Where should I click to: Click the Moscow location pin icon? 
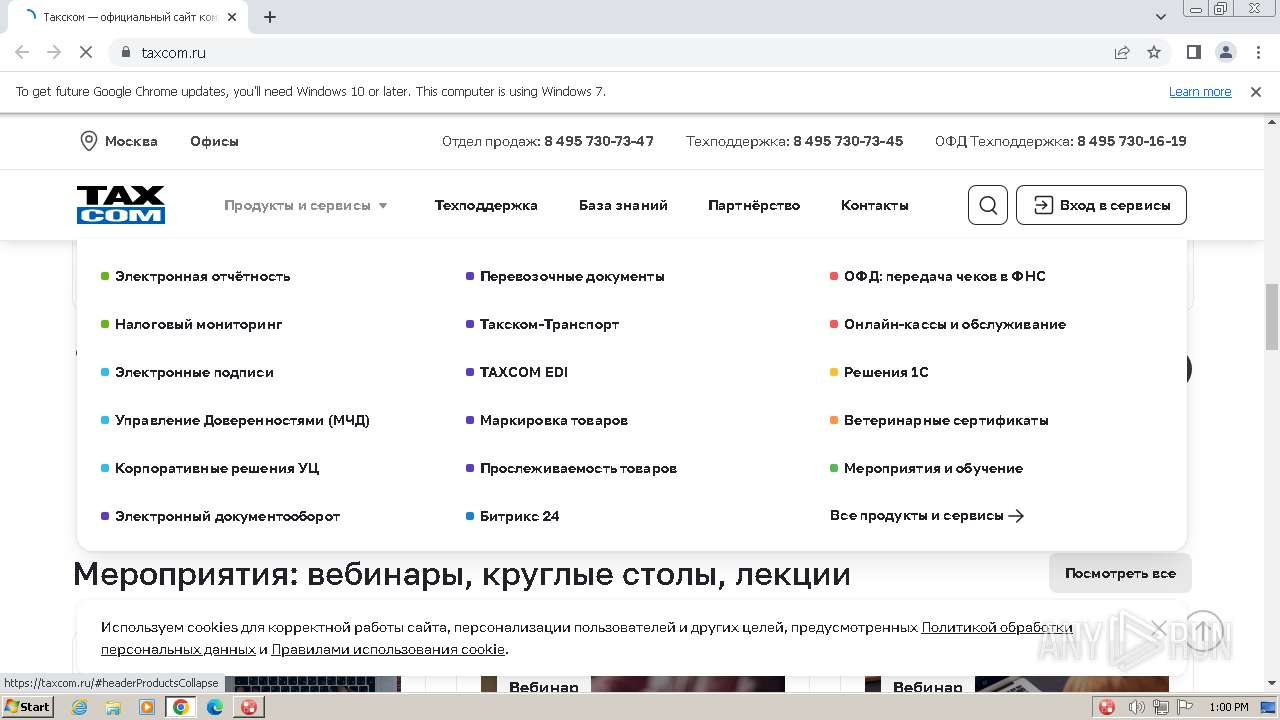click(x=88, y=141)
